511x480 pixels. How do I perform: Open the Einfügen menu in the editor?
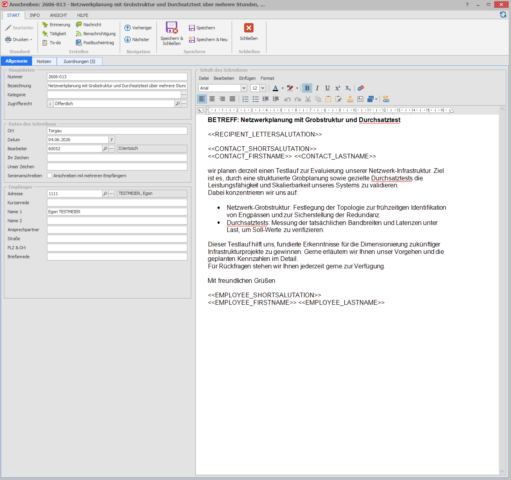[247, 78]
